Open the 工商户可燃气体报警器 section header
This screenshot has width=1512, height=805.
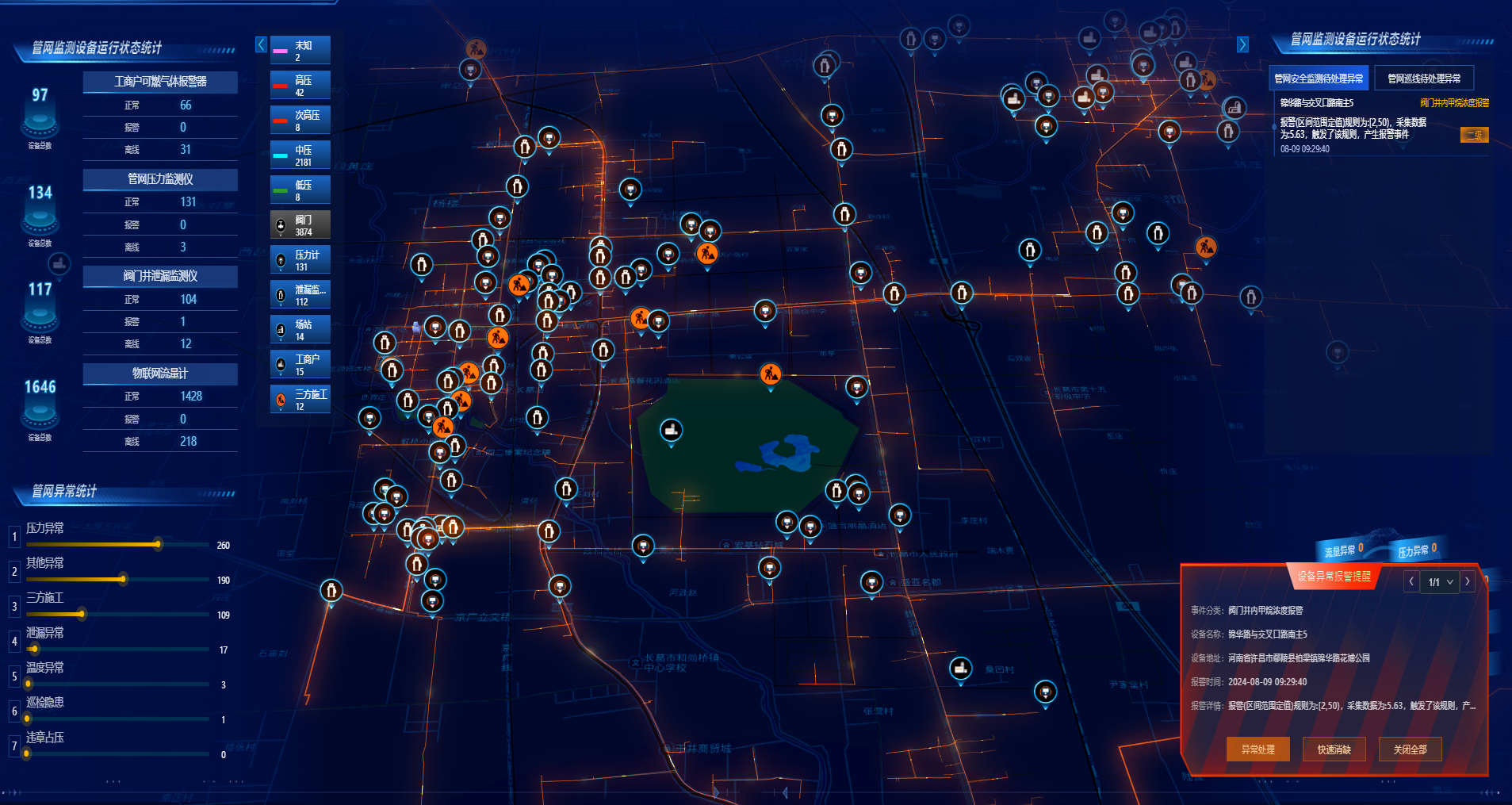tap(160, 82)
